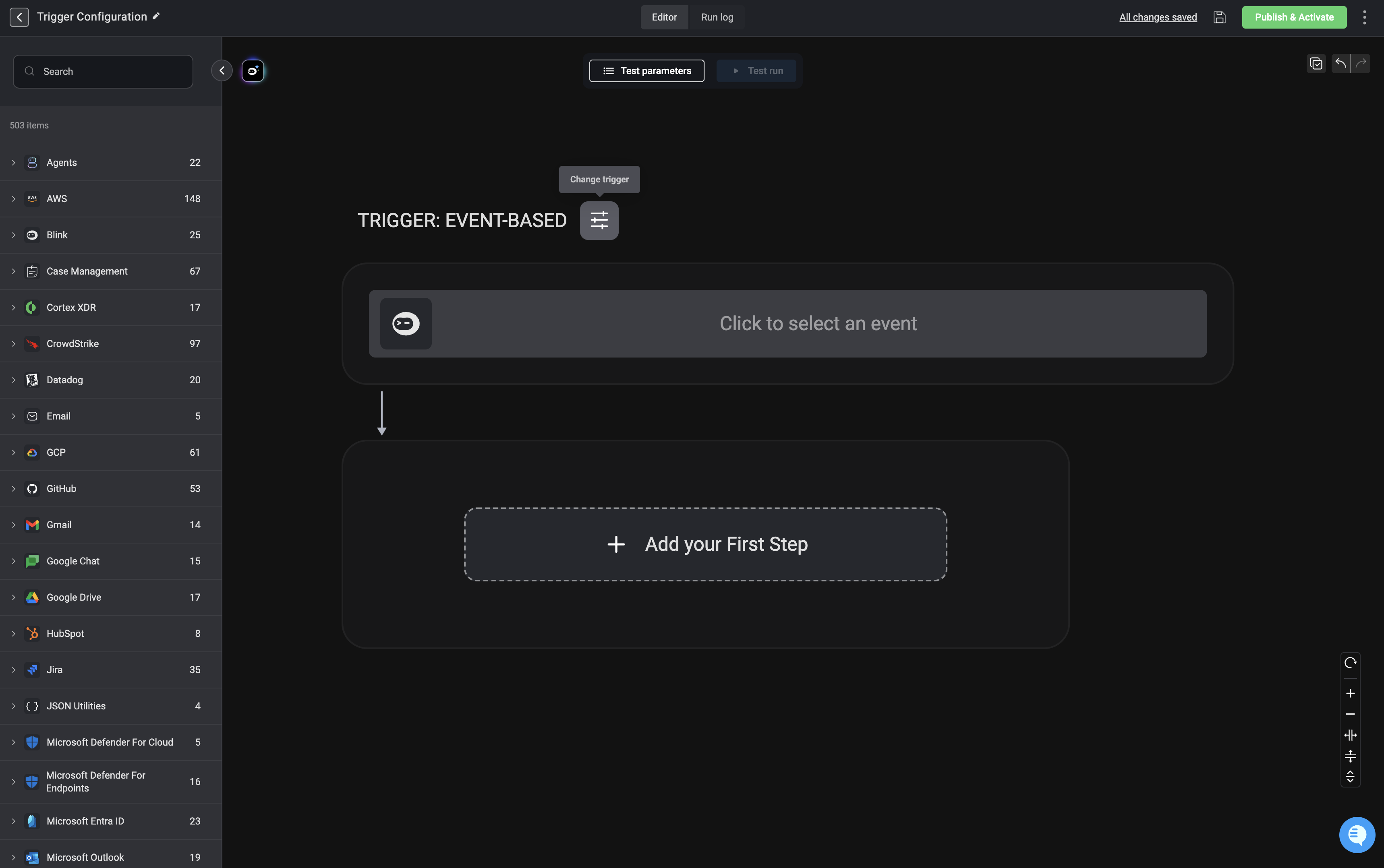Open the AI copilot assistant icon
1384x868 pixels.
coord(253,70)
